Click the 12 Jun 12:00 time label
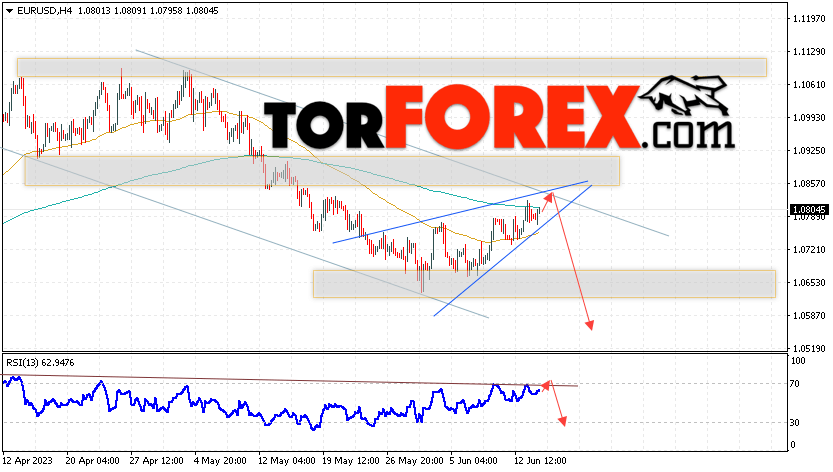 pyautogui.click(x=540, y=461)
